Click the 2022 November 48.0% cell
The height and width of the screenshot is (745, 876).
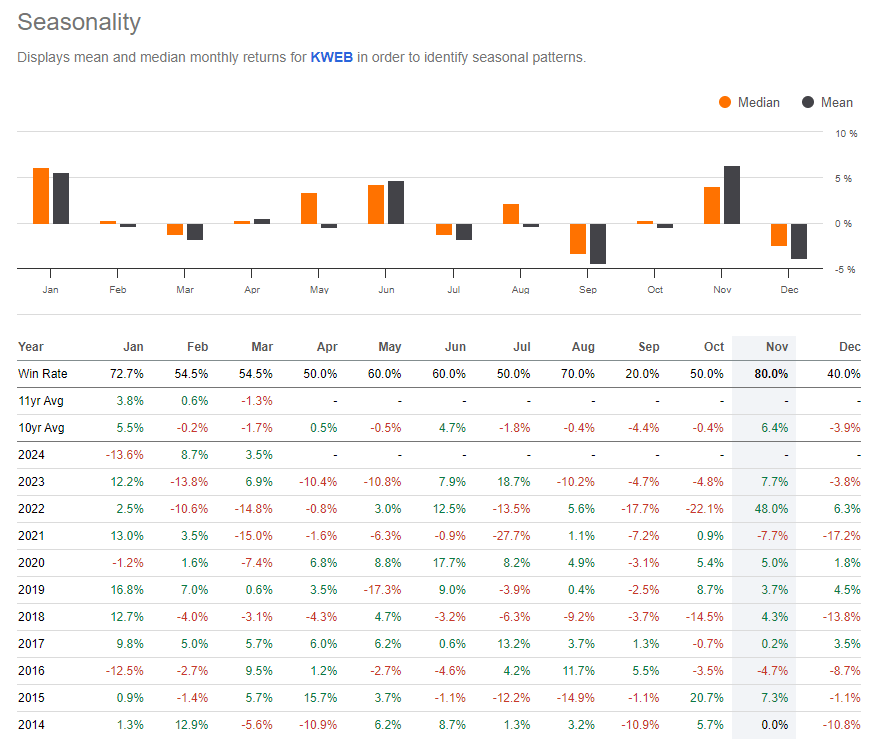pos(771,509)
